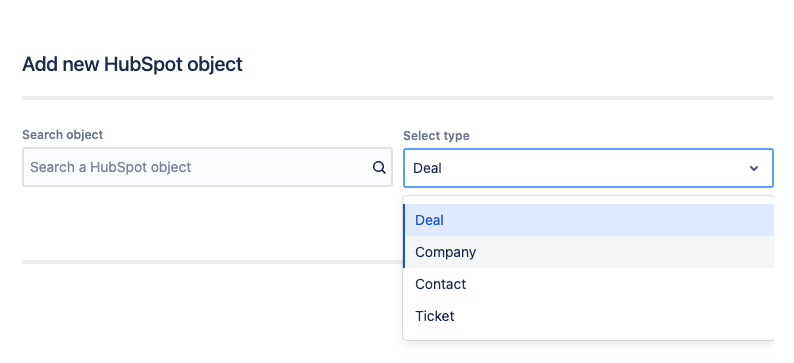Viewport: 794px width, 363px height.
Task: Click the Select type field label
Action: point(436,136)
